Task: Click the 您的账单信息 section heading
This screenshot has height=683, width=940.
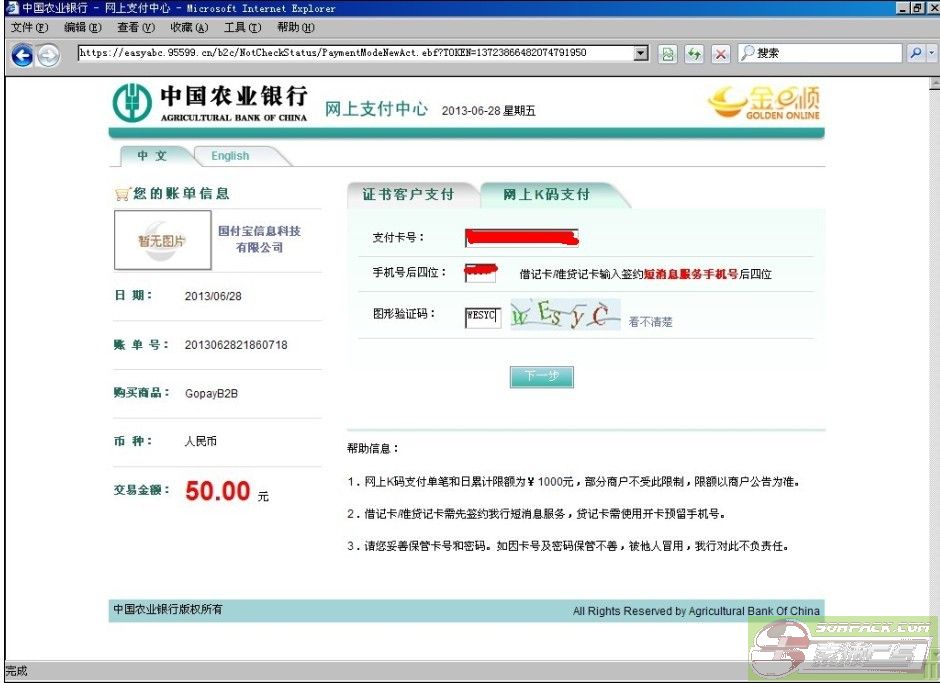Action: point(182,193)
